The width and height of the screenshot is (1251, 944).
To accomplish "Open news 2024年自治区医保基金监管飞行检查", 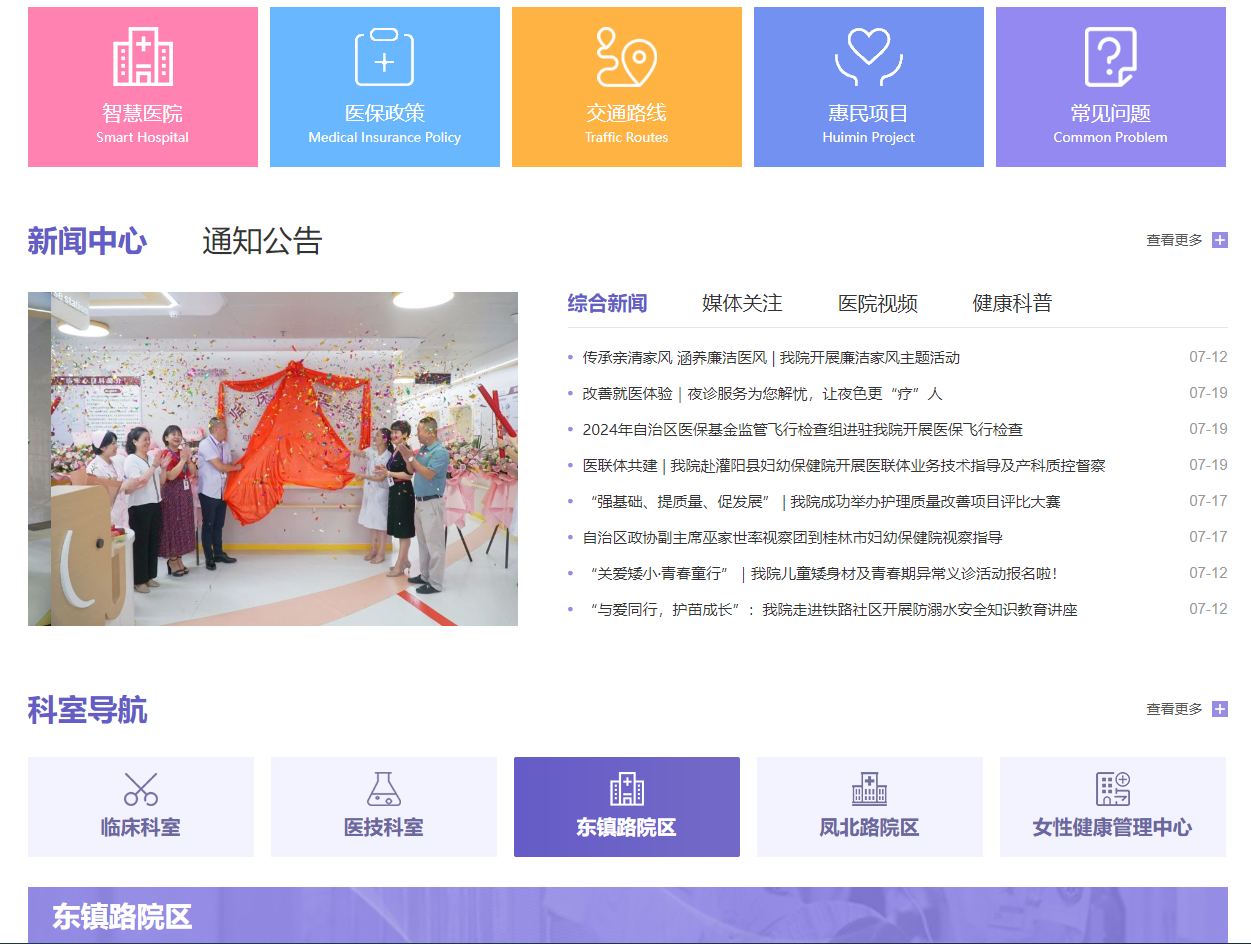I will (803, 430).
